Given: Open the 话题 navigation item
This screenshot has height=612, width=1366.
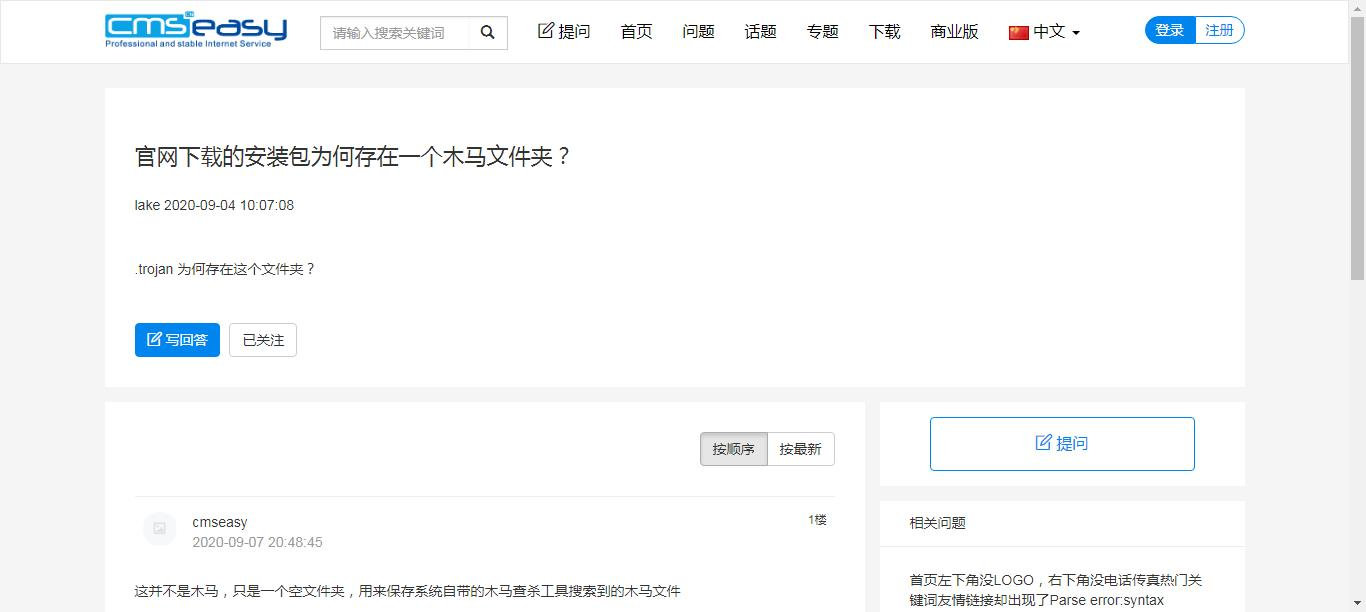Looking at the screenshot, I should [760, 32].
